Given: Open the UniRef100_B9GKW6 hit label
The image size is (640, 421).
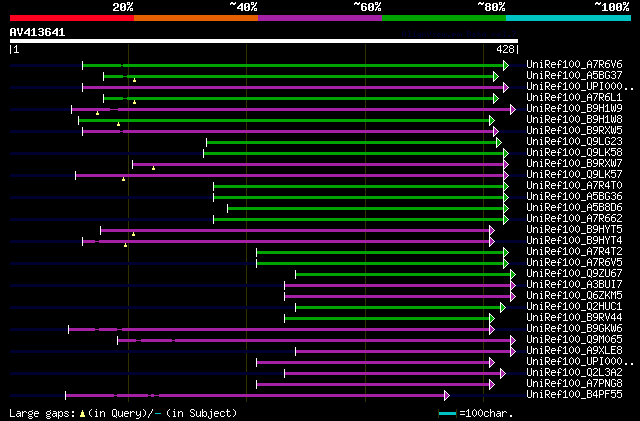Looking at the screenshot, I should (x=574, y=329).
